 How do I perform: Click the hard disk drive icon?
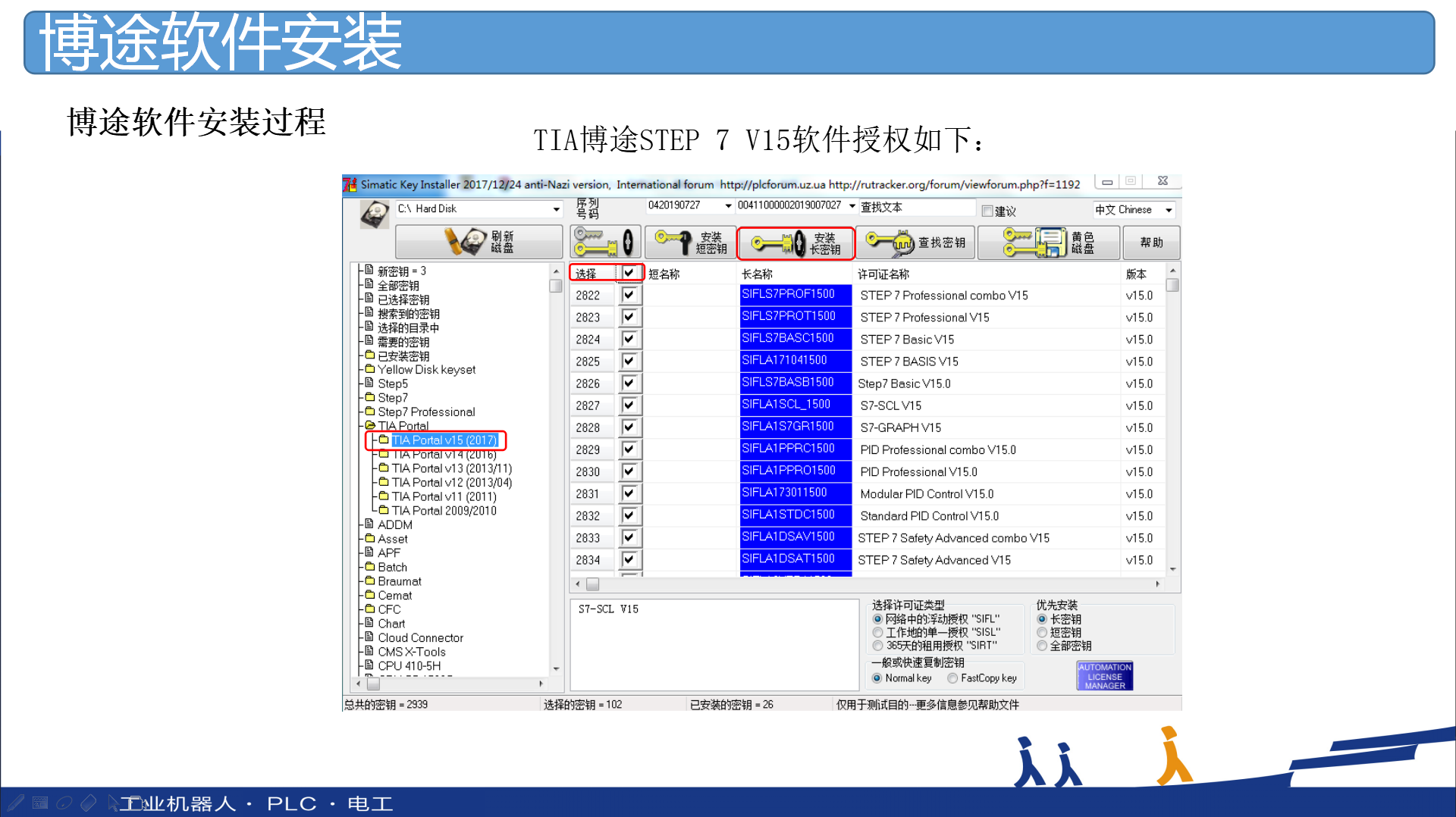tap(375, 214)
